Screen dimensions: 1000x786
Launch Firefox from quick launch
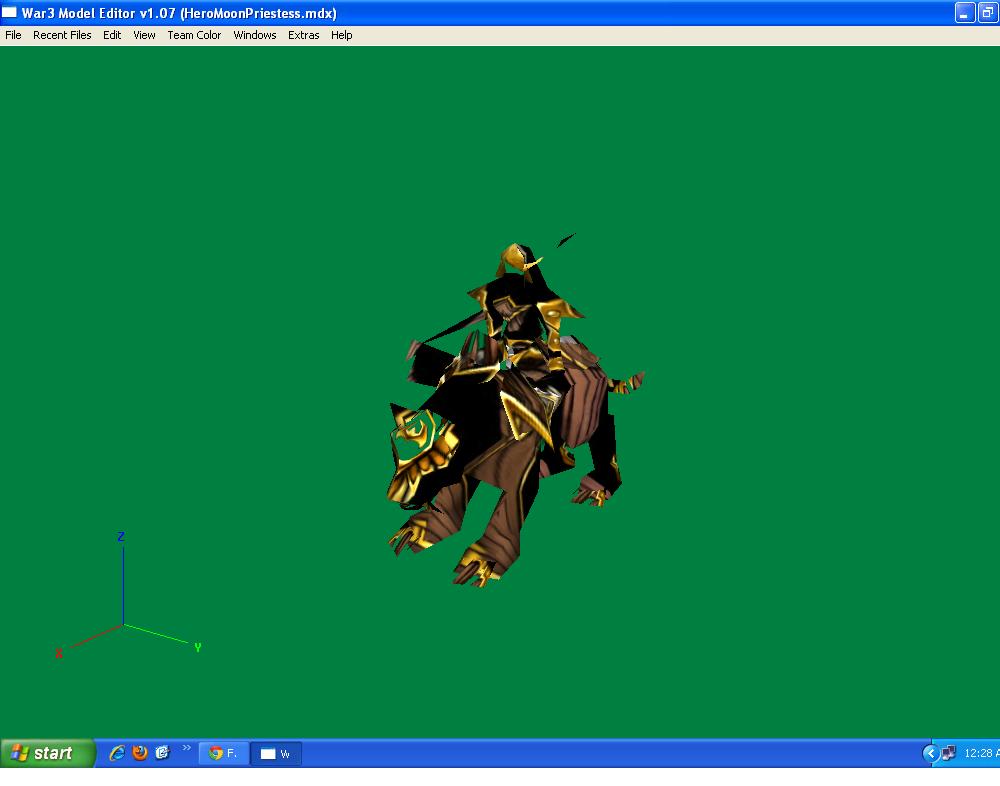click(x=140, y=753)
